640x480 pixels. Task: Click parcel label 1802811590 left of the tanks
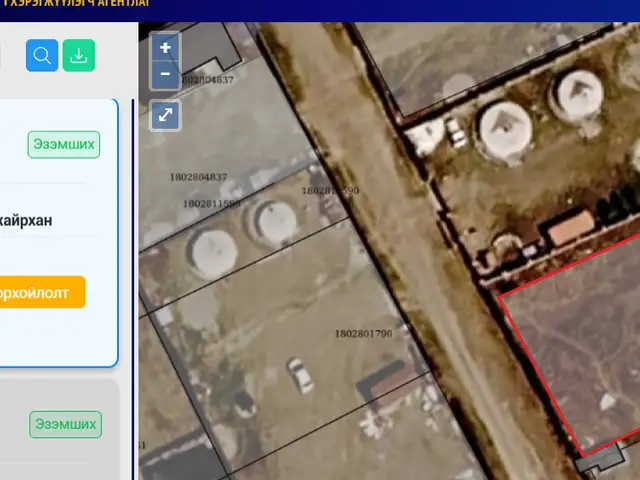tap(211, 204)
